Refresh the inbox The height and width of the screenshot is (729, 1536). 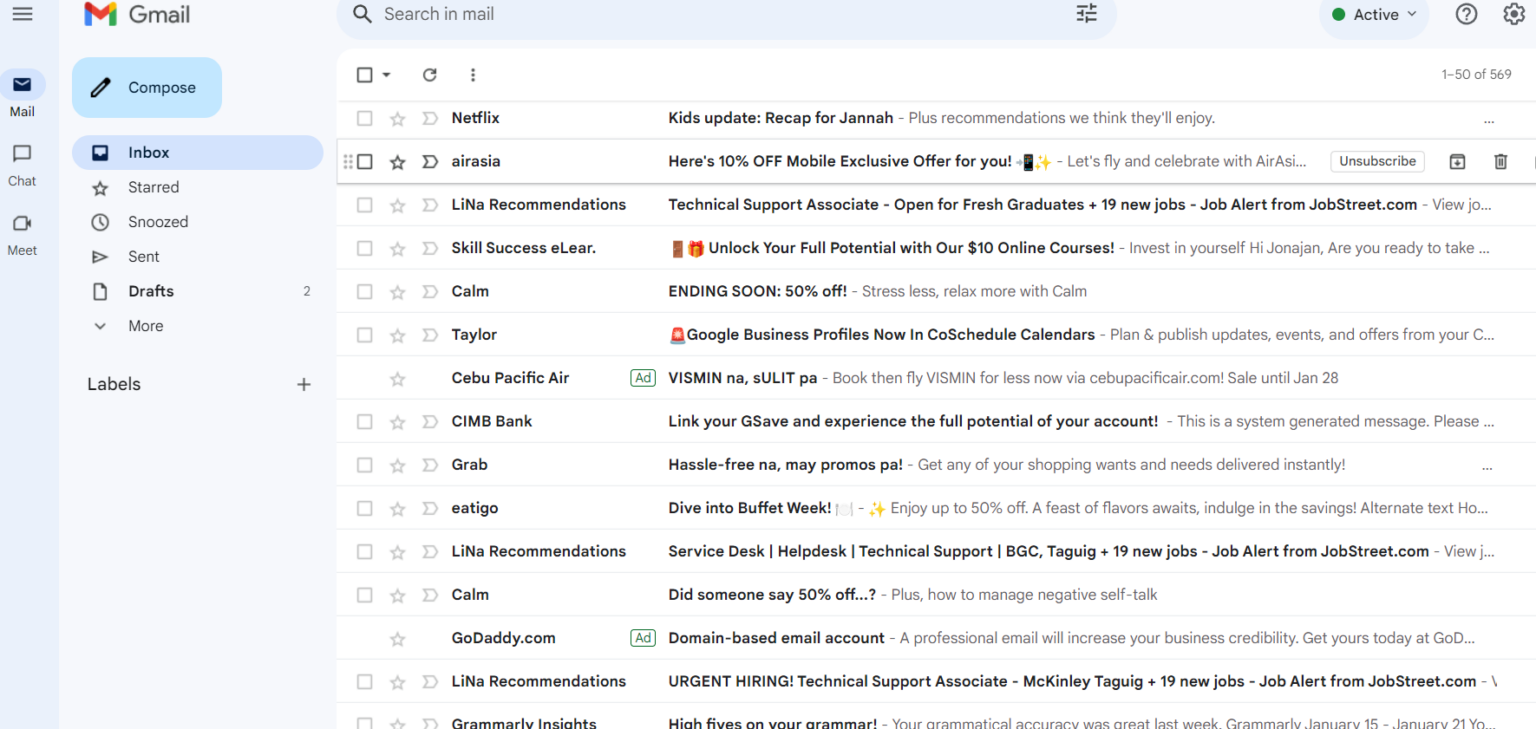point(429,74)
